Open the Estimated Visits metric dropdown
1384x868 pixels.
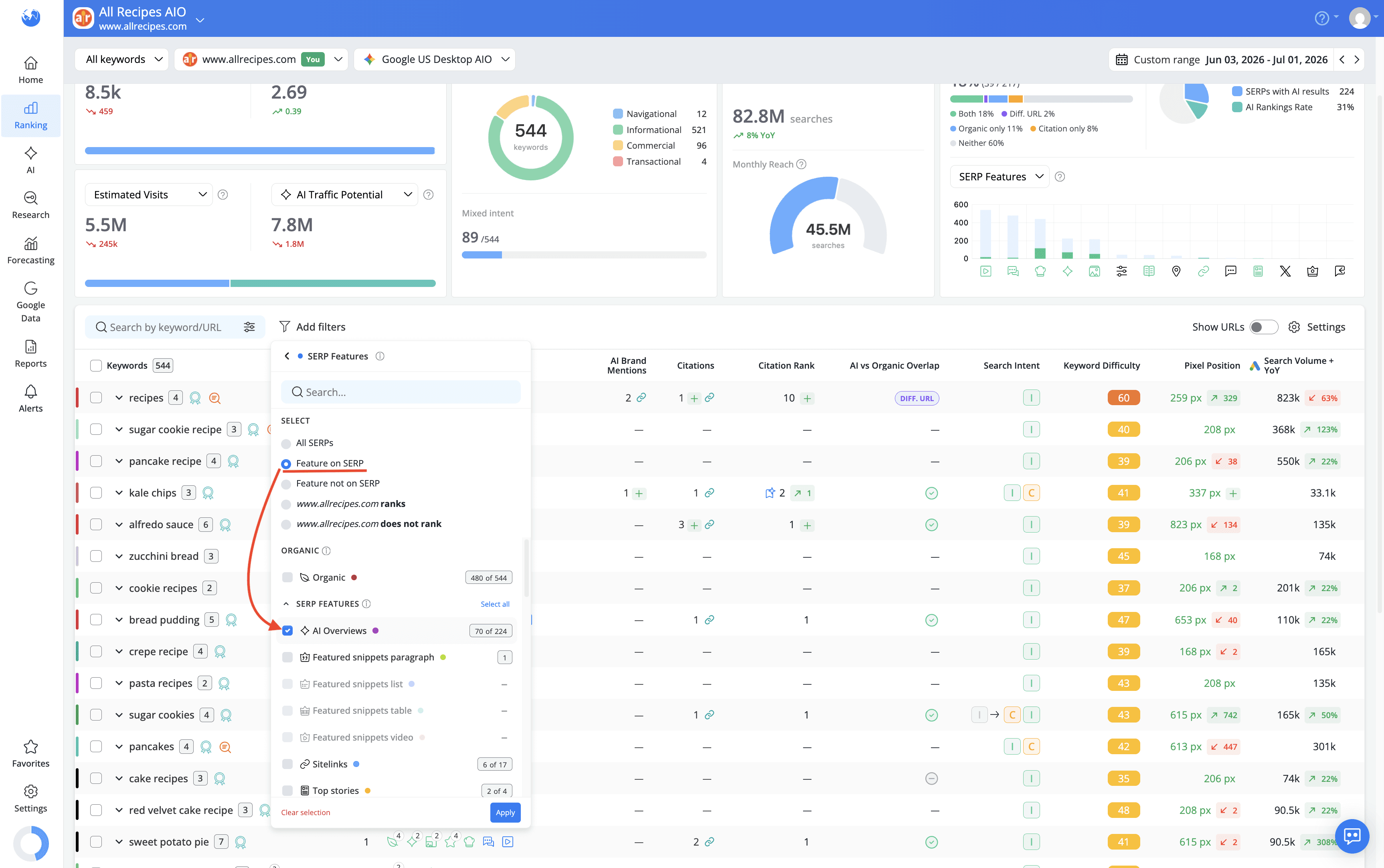click(149, 195)
